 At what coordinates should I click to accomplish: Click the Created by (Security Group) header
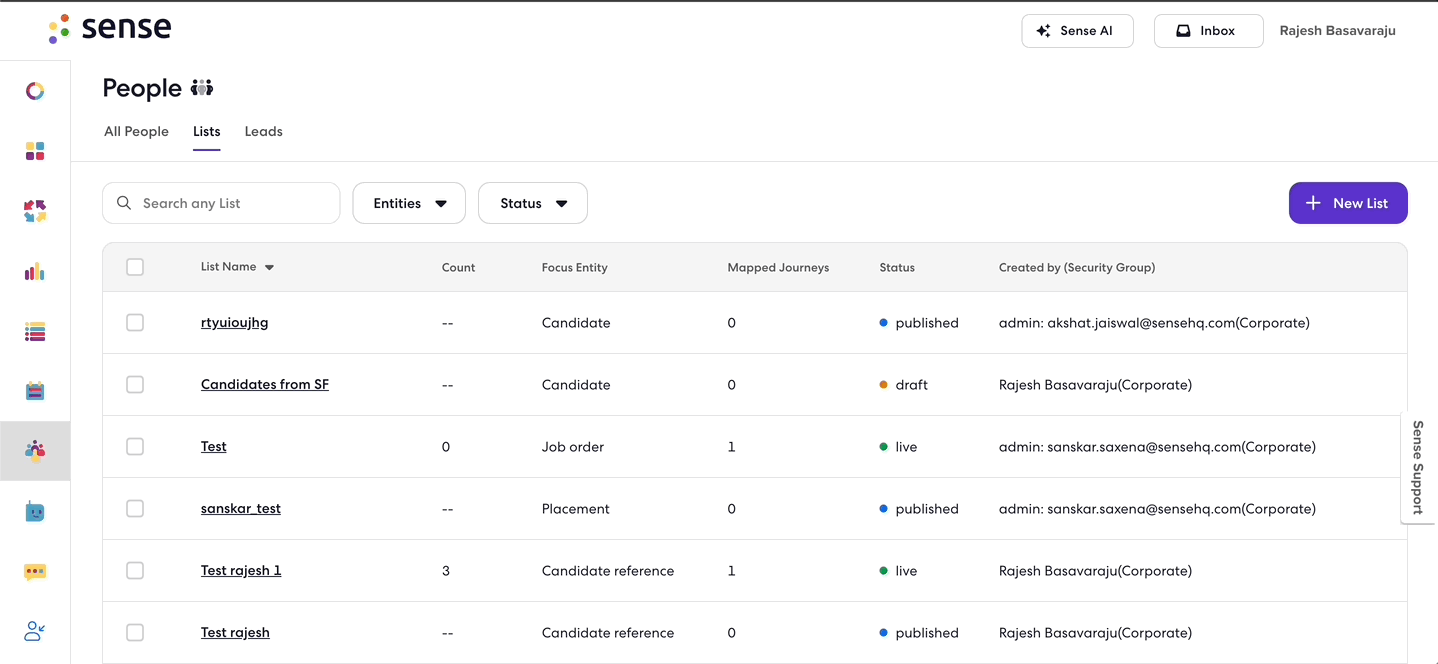(x=1077, y=268)
